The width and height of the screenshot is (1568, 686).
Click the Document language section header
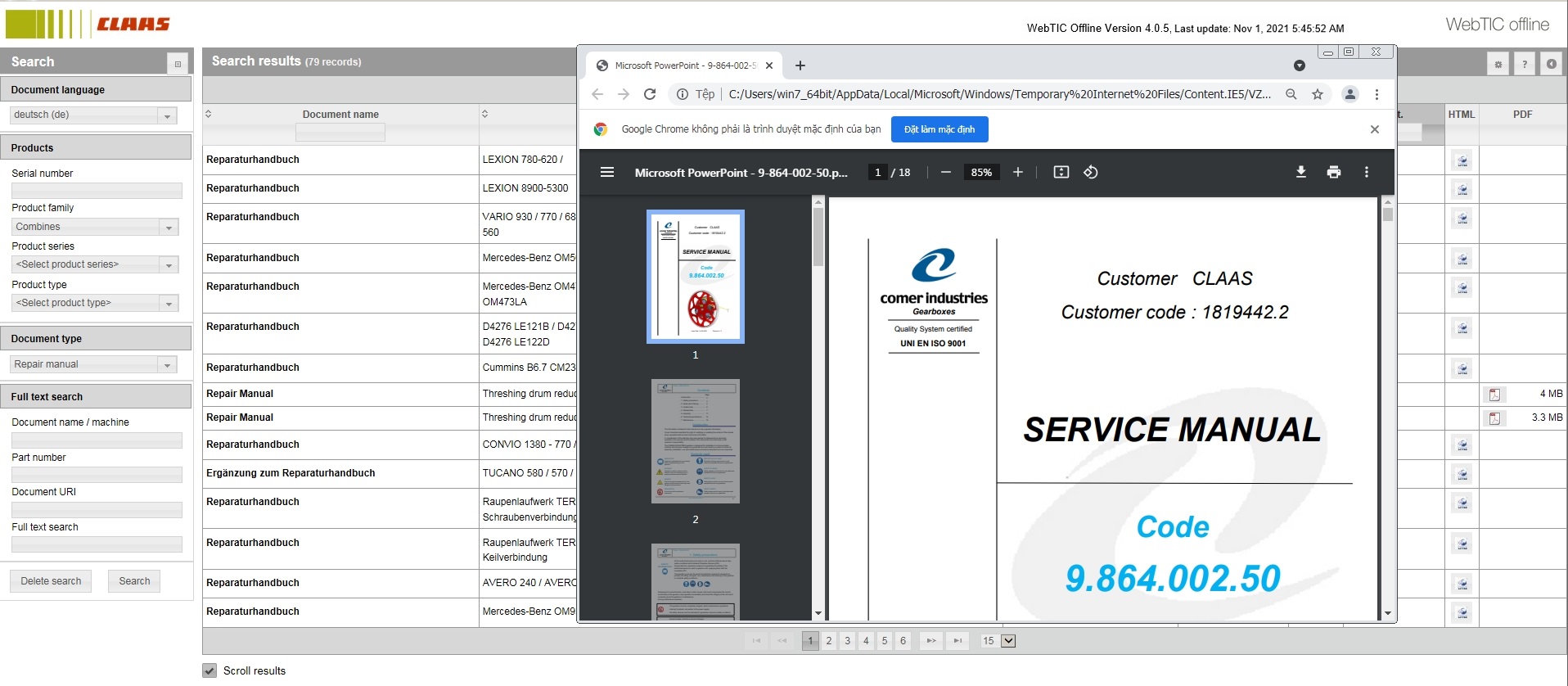(x=96, y=89)
